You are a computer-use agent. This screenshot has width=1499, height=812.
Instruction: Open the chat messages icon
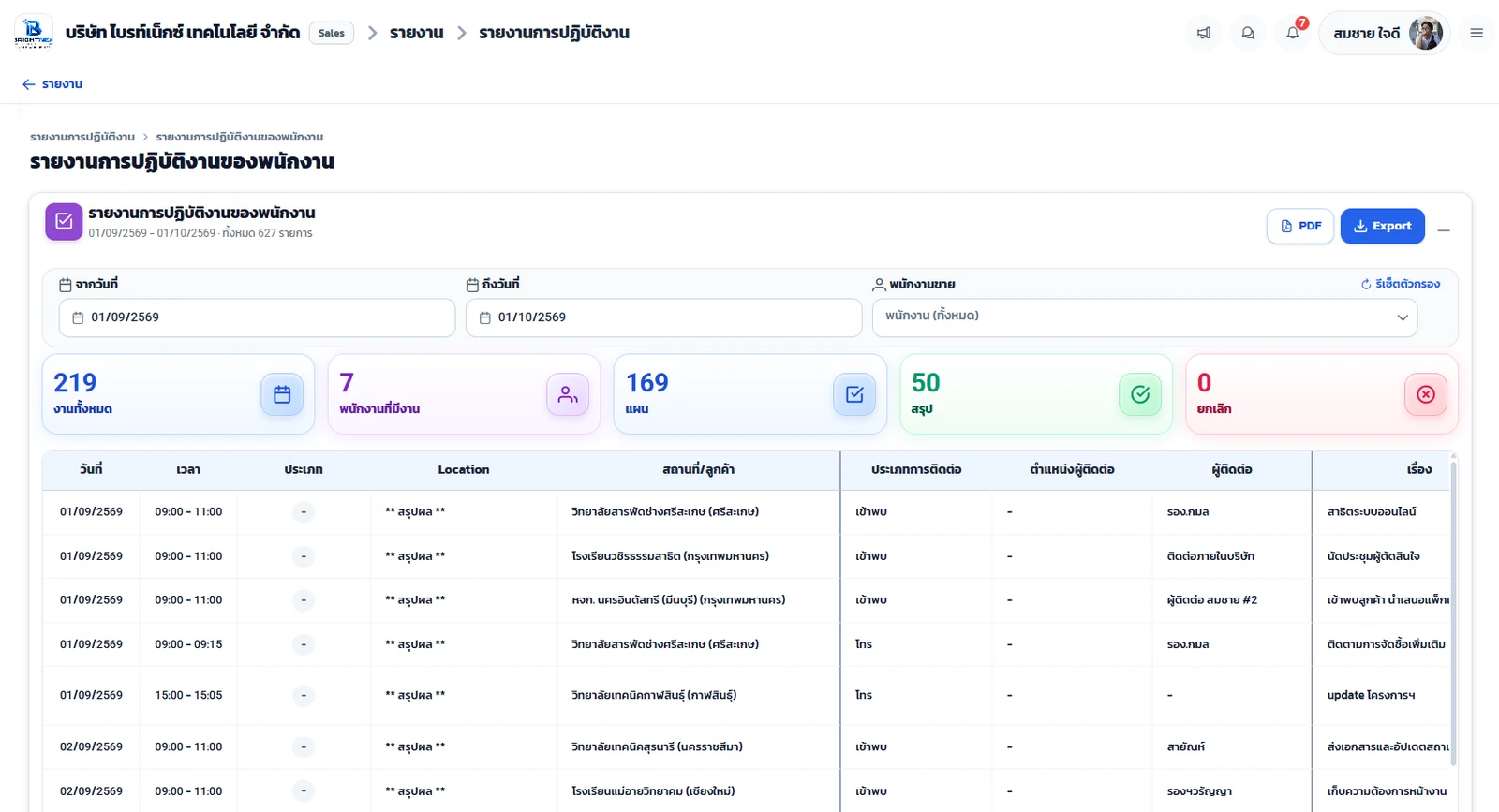(1248, 33)
